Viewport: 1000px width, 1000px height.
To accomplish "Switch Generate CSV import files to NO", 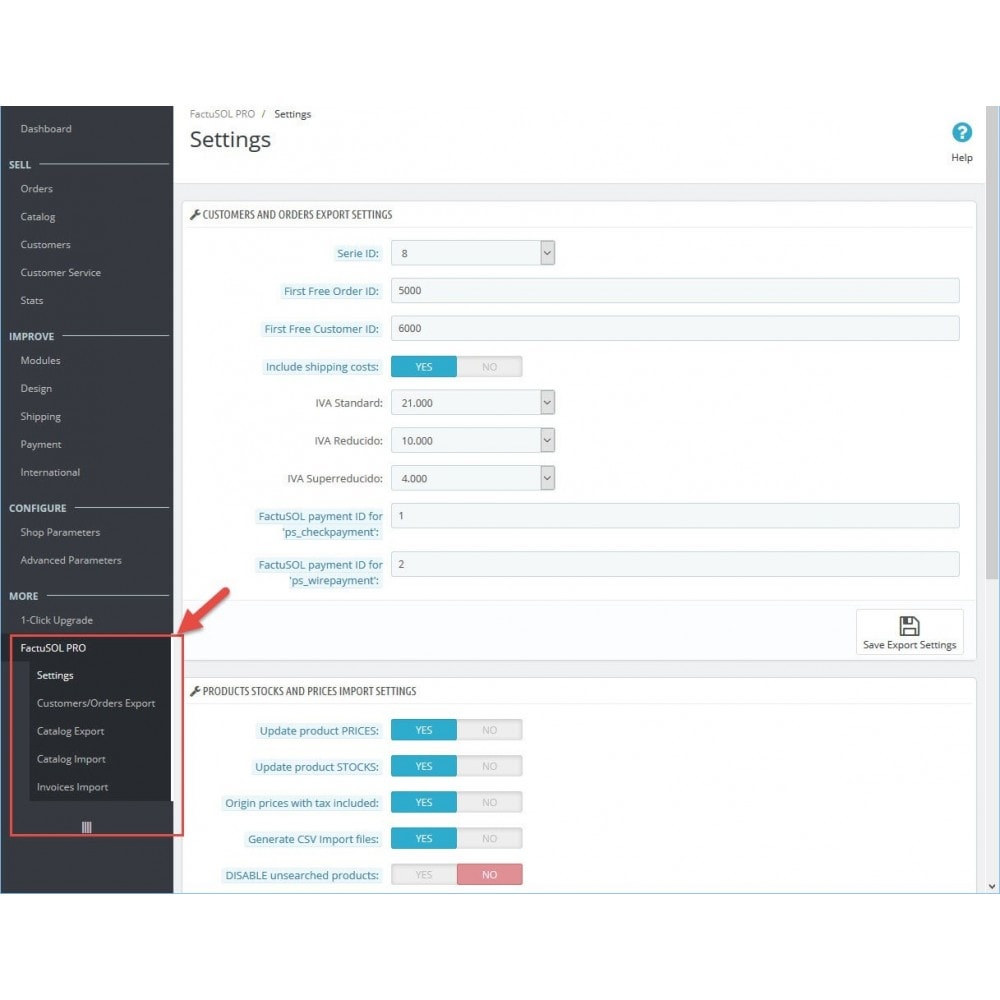I will [x=489, y=839].
